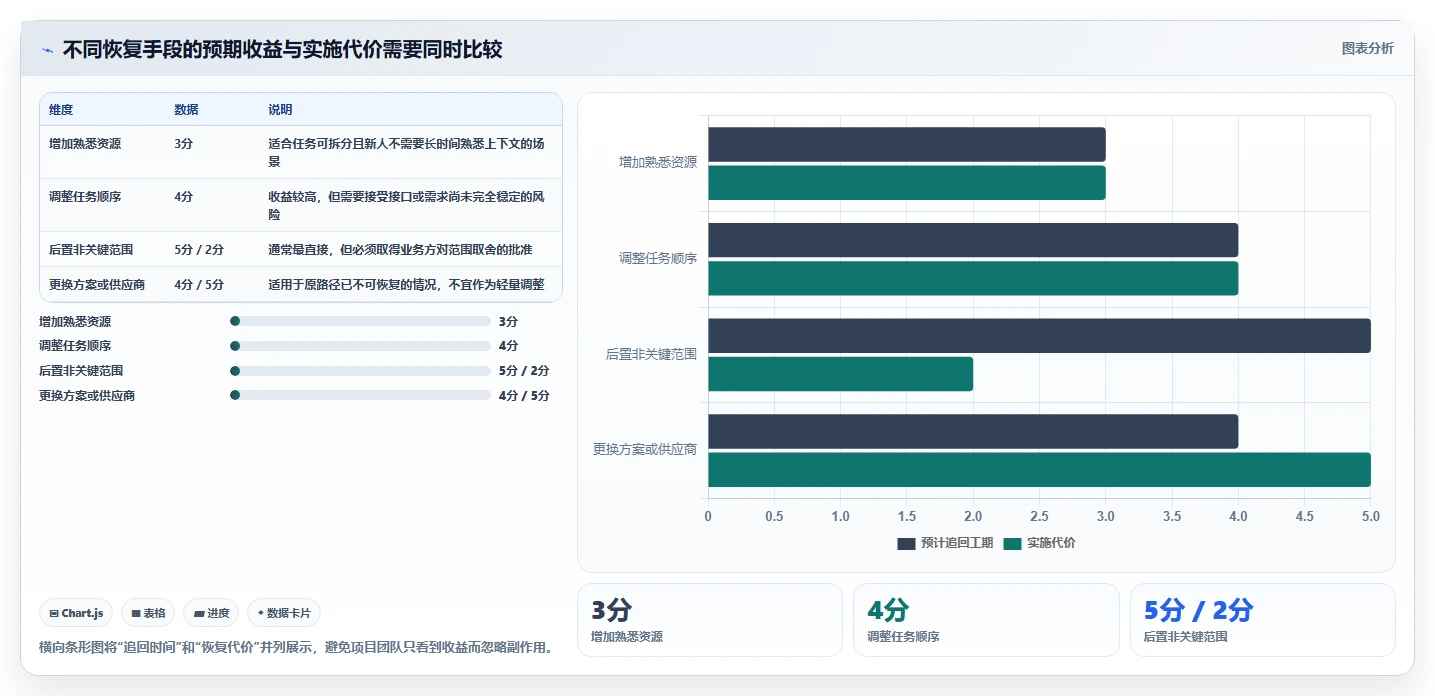Image resolution: width=1435 pixels, height=696 pixels.
Task: Click the 调整任务顺序 progress bar
Action: [360, 346]
